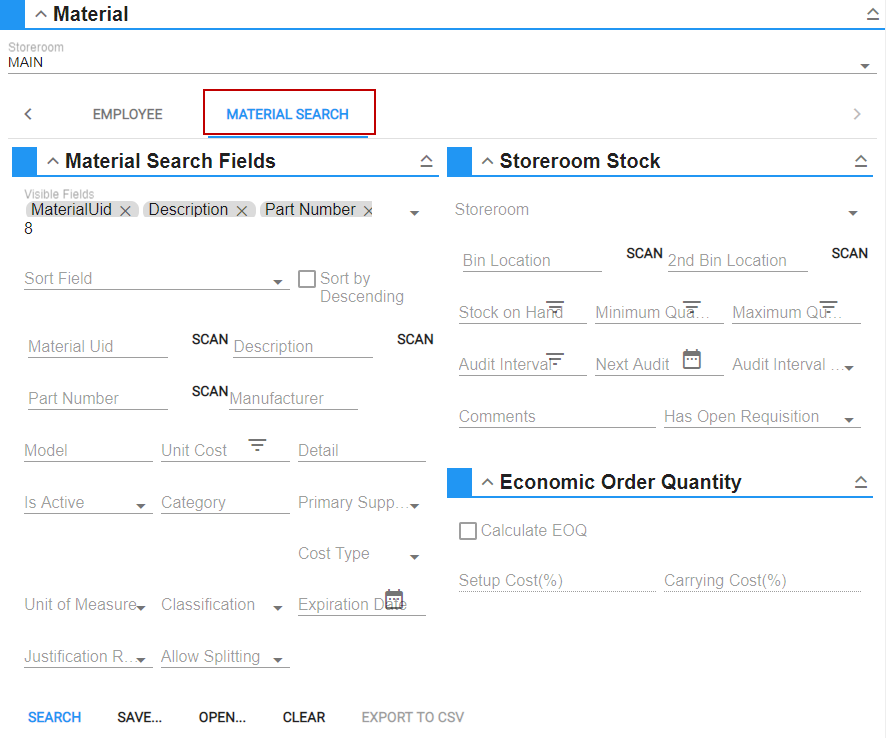The image size is (886, 738).
Task: Select the Material Search tab
Action: click(x=288, y=114)
